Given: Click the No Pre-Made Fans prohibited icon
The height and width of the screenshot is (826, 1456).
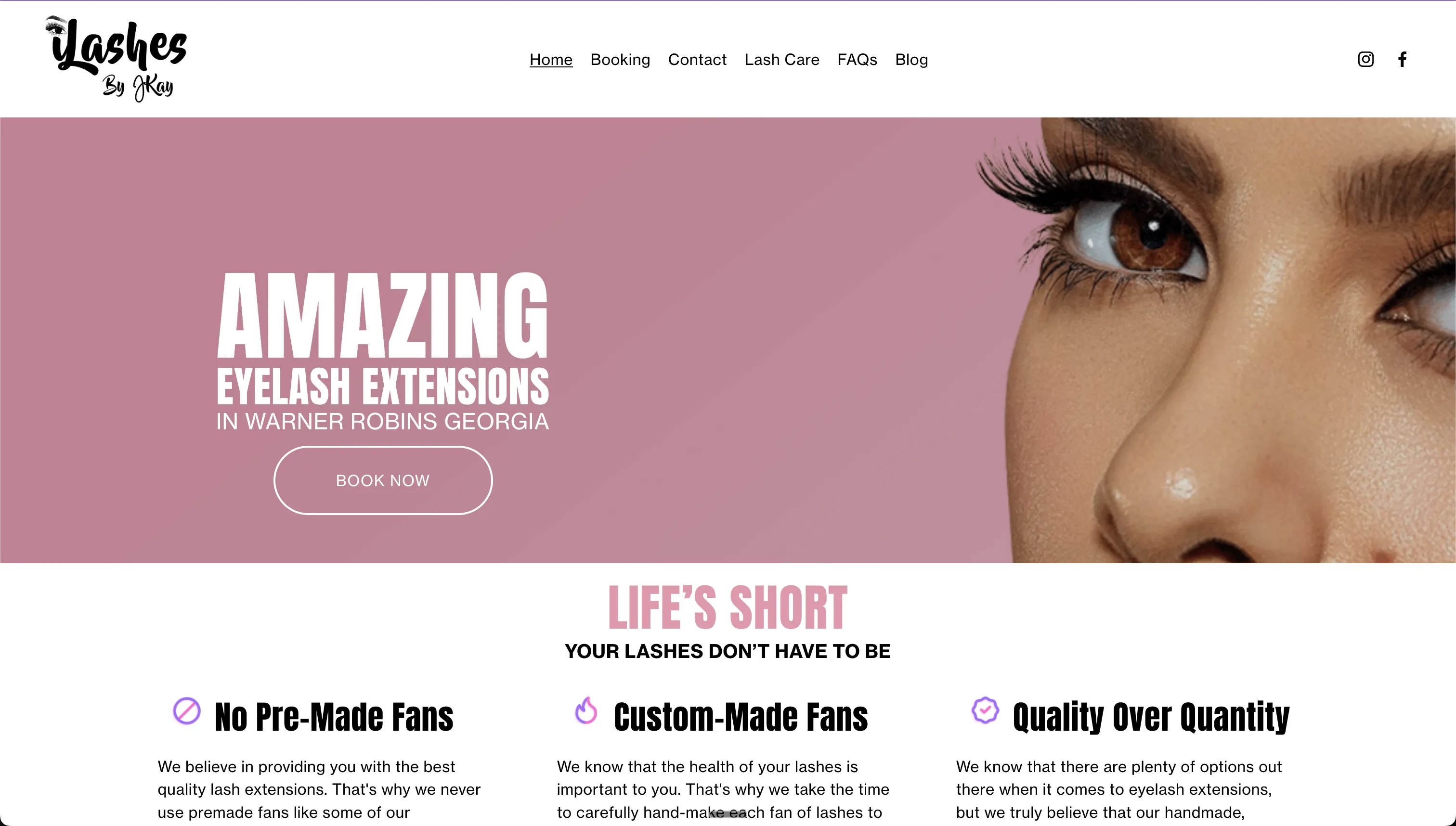Looking at the screenshot, I should (x=187, y=711).
